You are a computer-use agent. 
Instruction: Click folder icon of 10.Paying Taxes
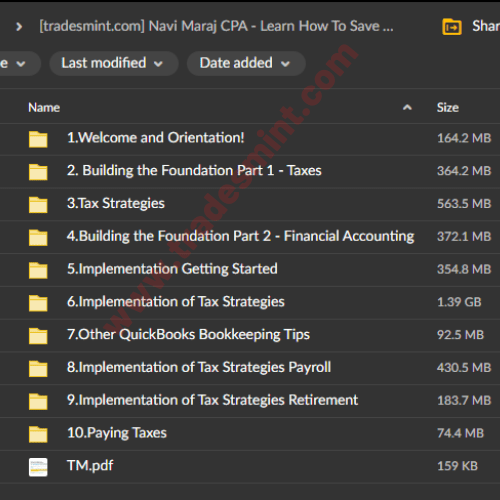[38, 434]
